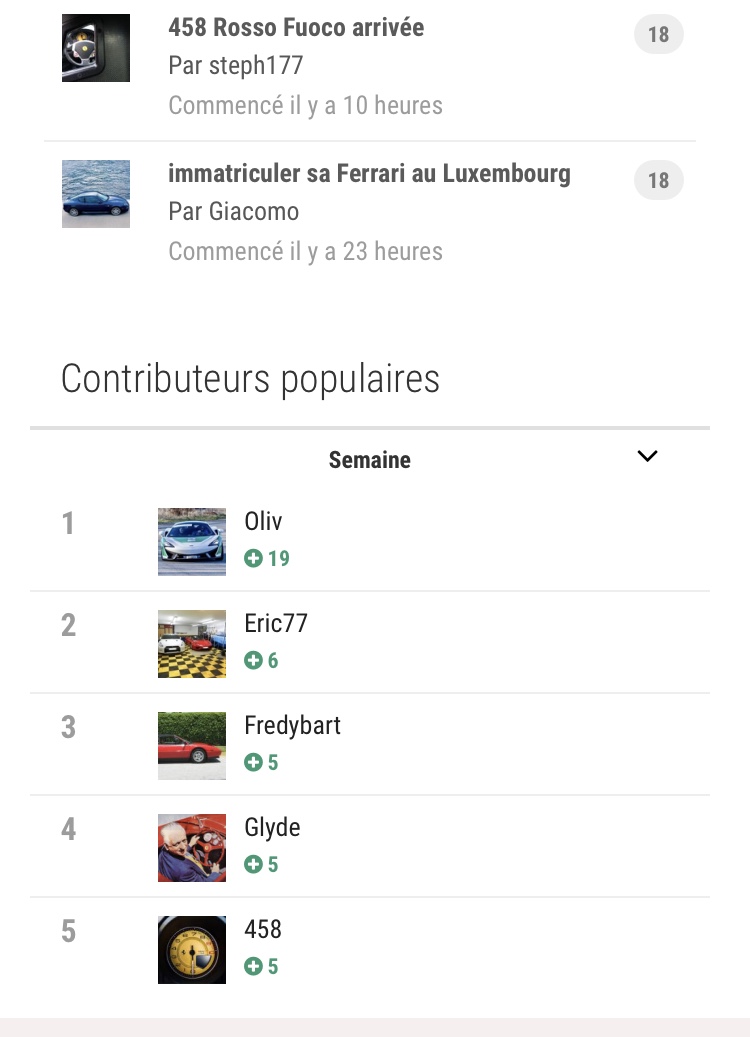The width and height of the screenshot is (750, 1037).
Task: Open Eric77's garage avatar image
Action: tap(192, 644)
